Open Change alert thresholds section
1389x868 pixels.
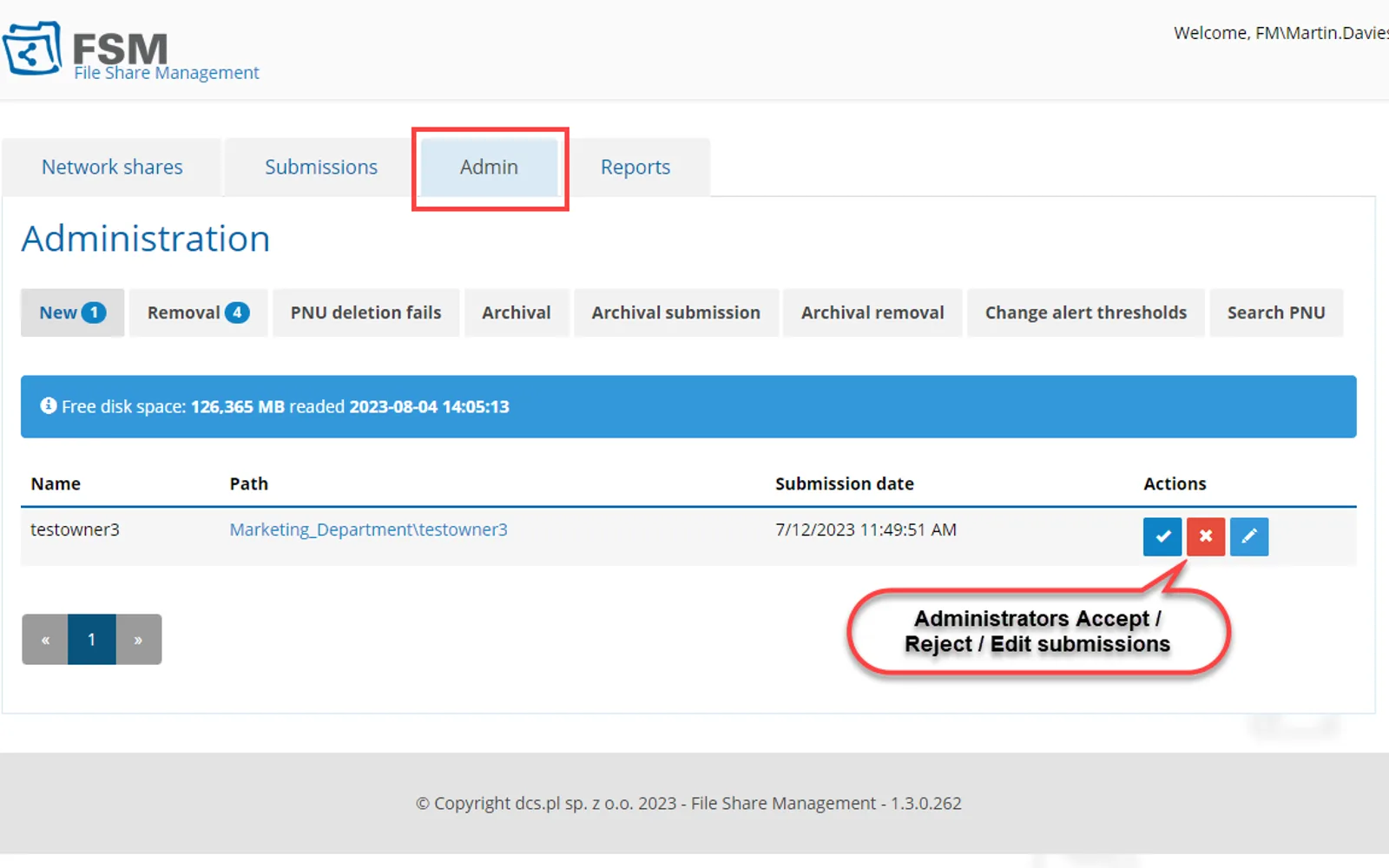pos(1086,312)
